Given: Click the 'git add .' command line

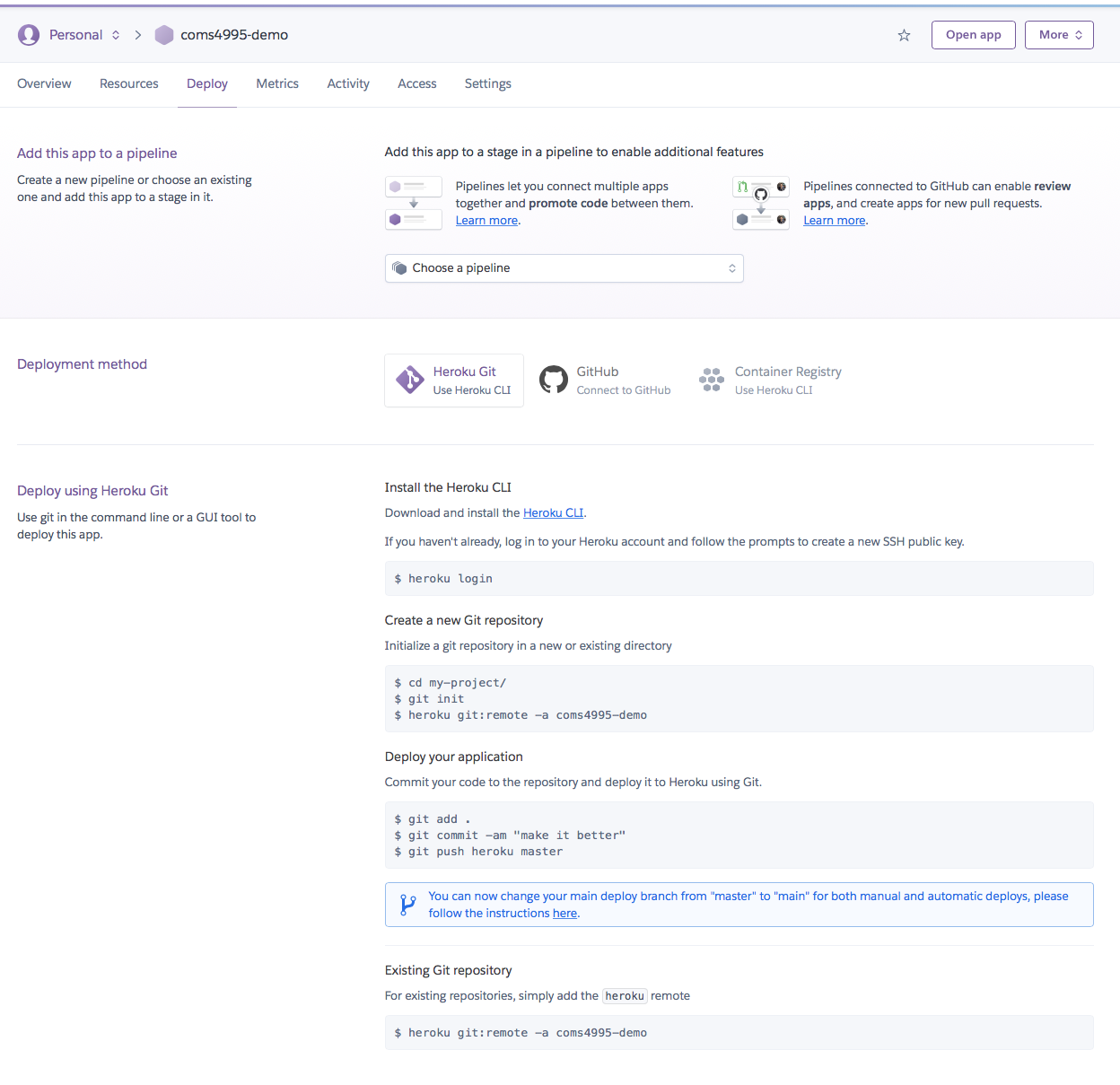Looking at the screenshot, I should click(433, 819).
